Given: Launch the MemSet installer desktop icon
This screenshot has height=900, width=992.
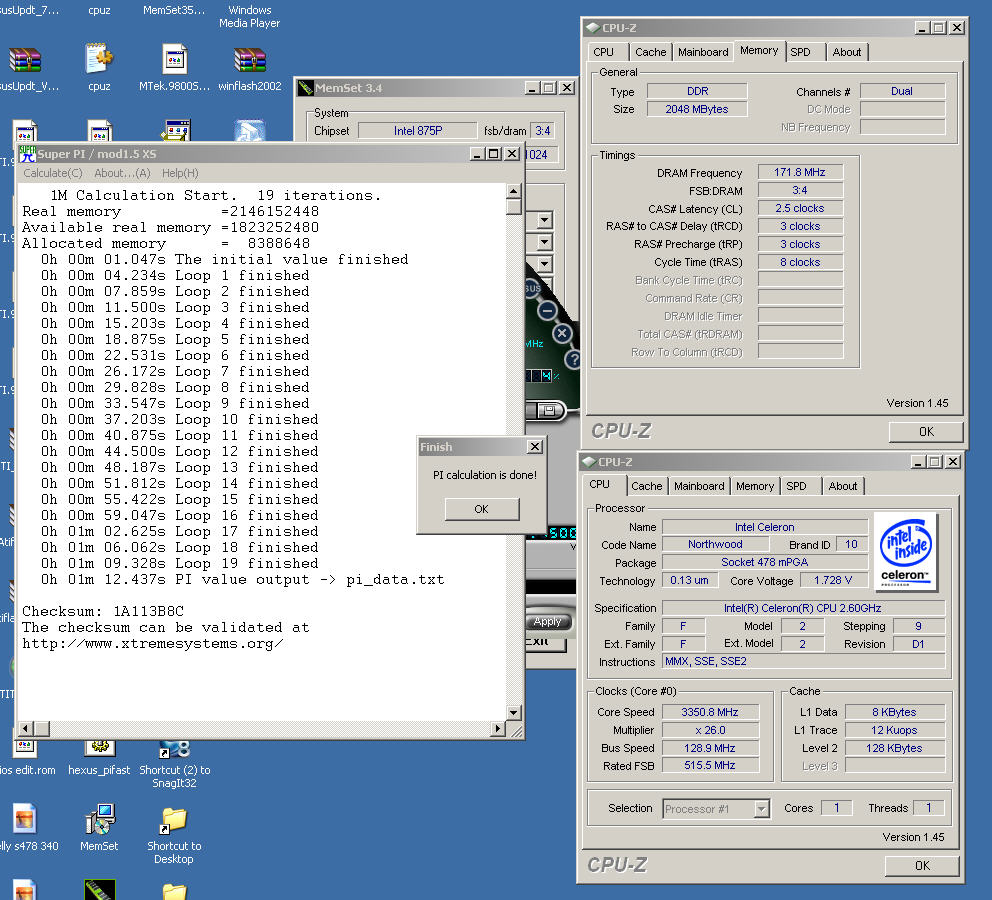Looking at the screenshot, I should (x=99, y=819).
